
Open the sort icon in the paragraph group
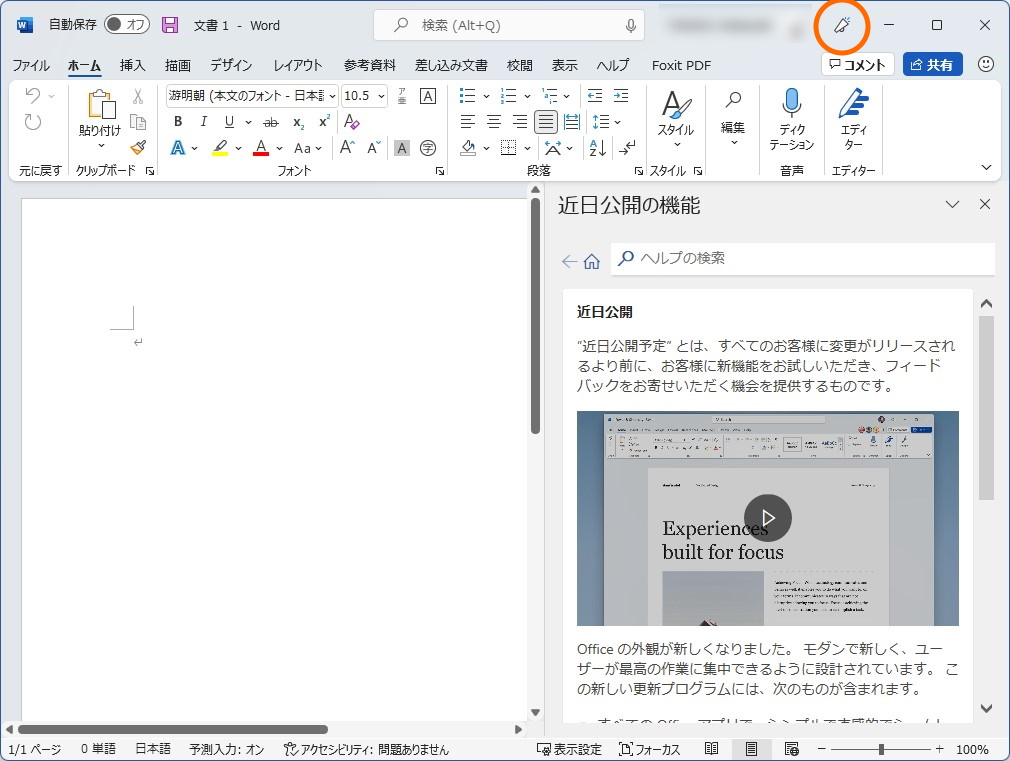tap(596, 147)
